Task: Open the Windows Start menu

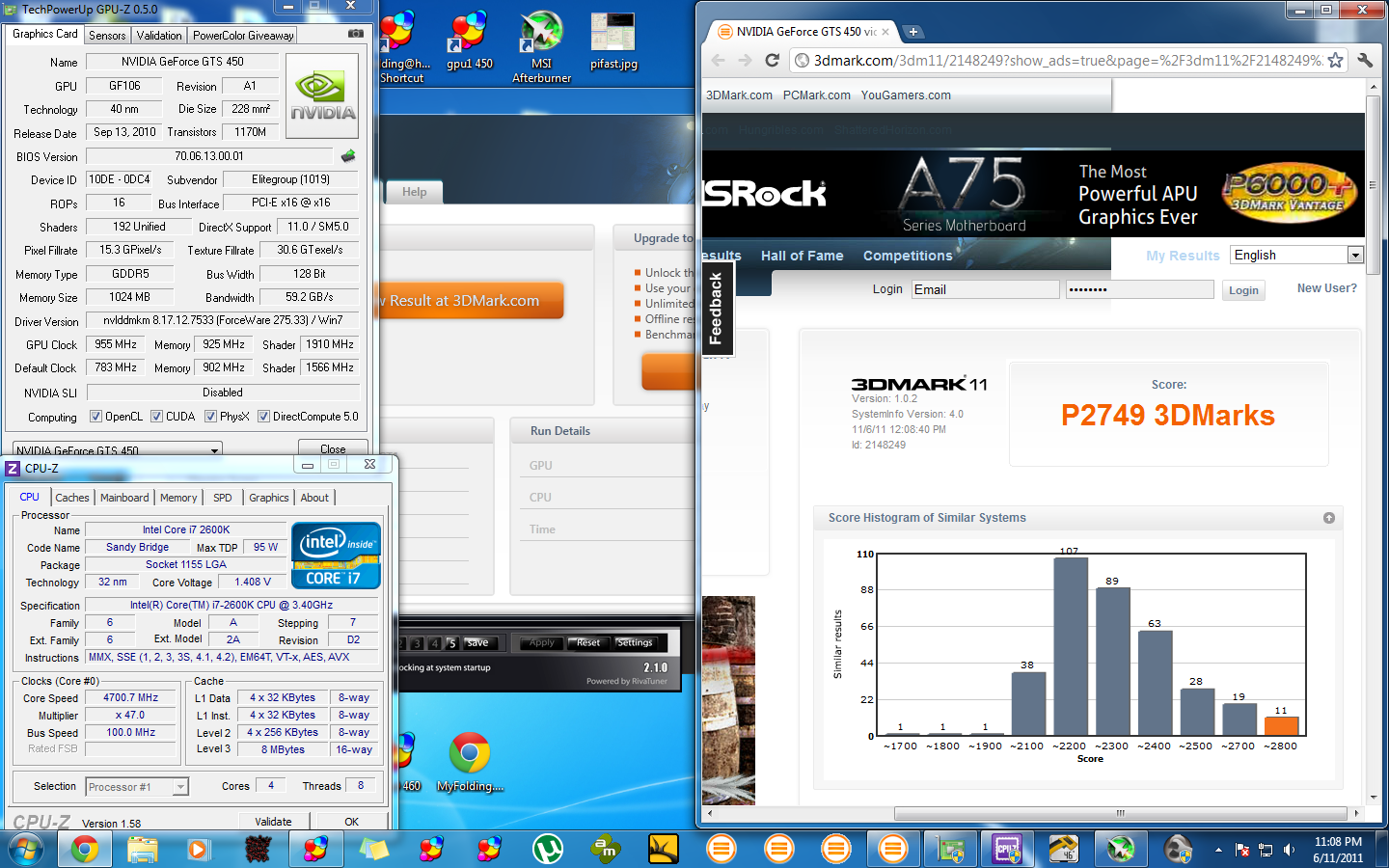Action: [26, 850]
